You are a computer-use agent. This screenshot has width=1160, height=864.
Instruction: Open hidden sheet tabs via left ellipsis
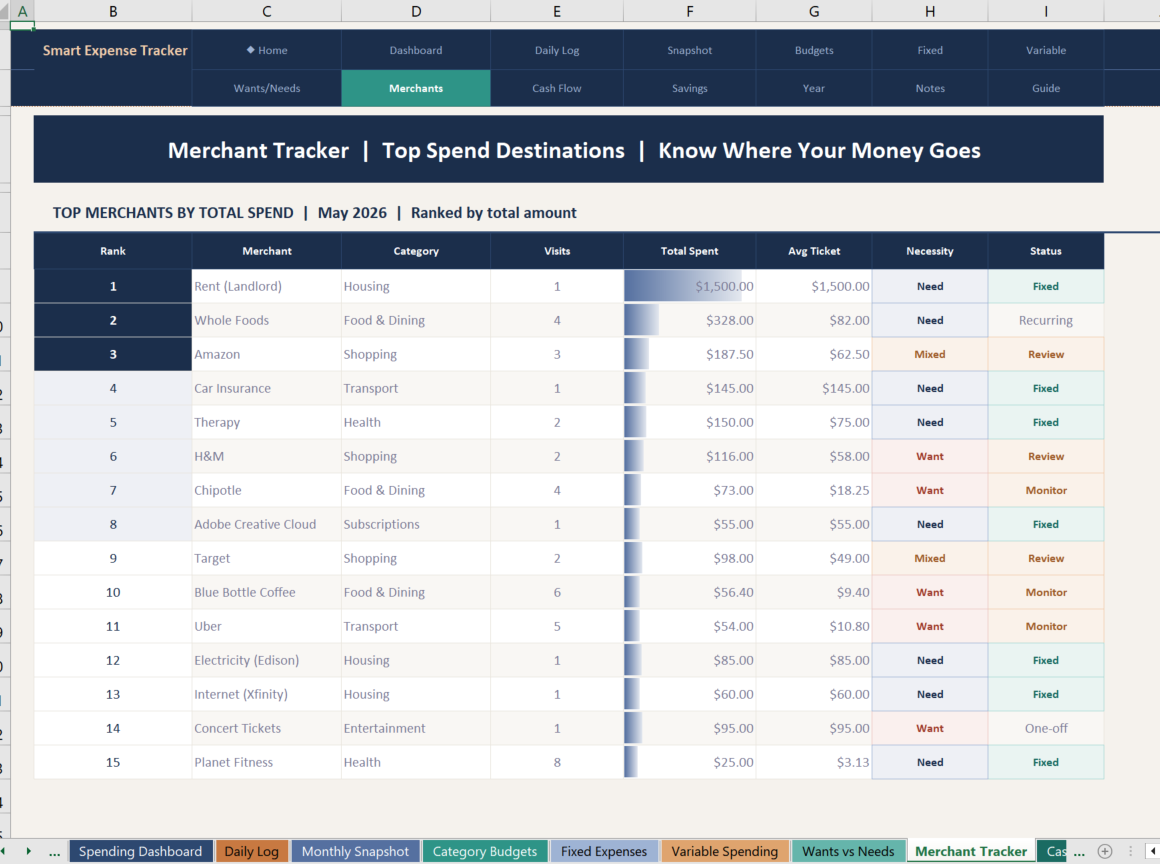point(55,852)
